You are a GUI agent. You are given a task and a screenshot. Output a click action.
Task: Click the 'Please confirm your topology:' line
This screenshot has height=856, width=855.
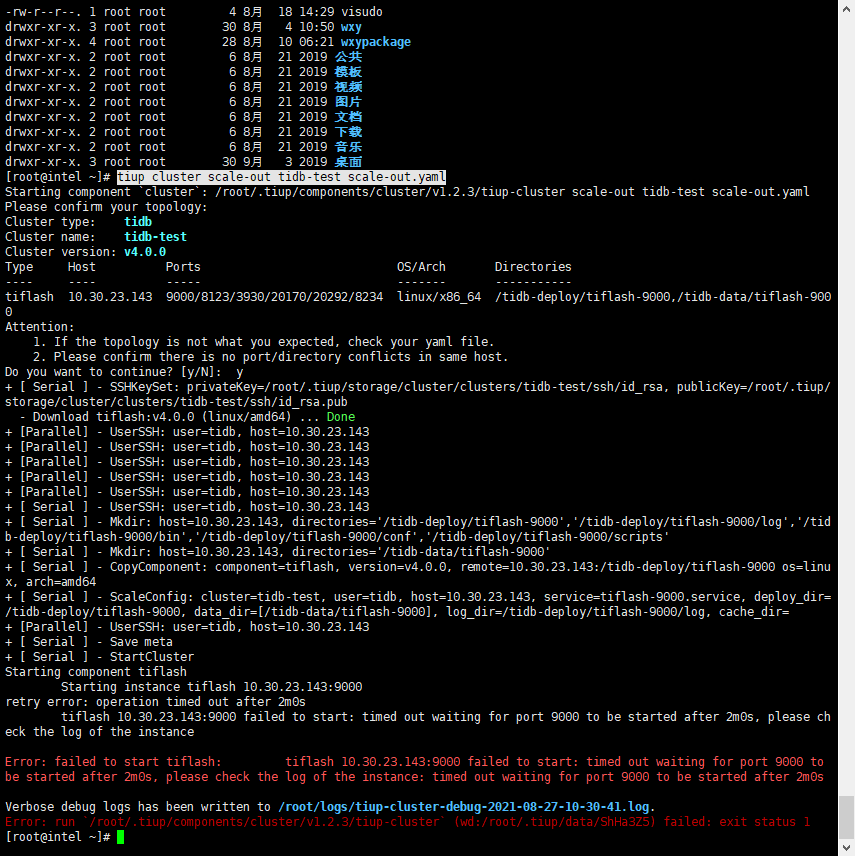[106, 207]
